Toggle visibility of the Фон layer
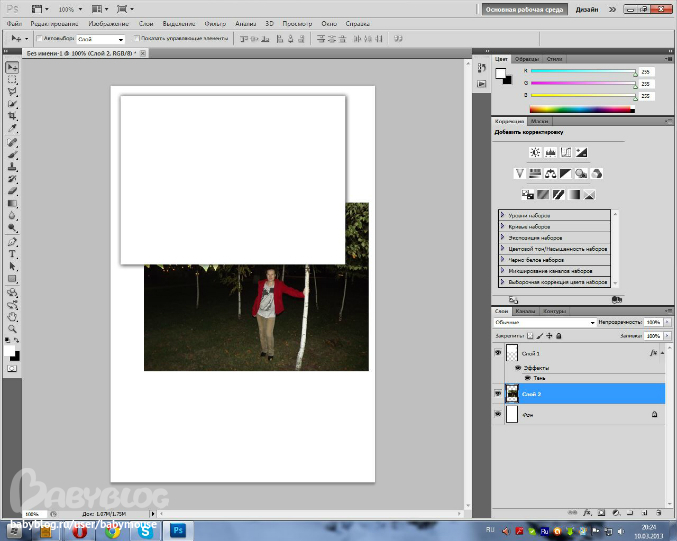The height and width of the screenshot is (541, 677). [498, 412]
